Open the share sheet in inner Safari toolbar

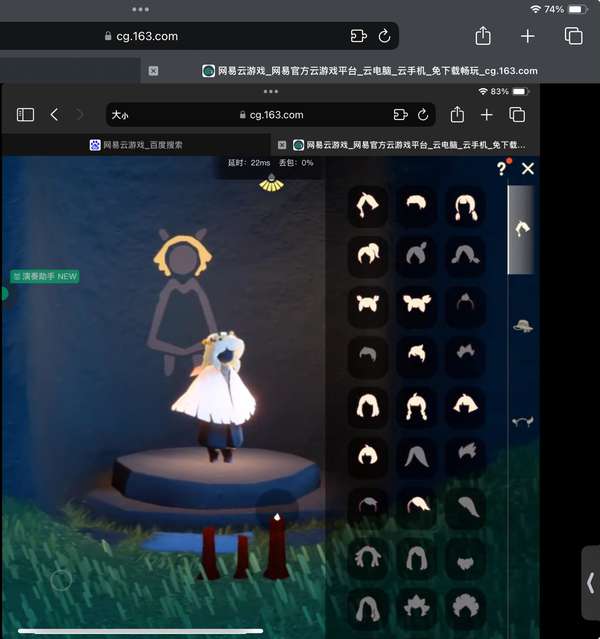tap(457, 115)
